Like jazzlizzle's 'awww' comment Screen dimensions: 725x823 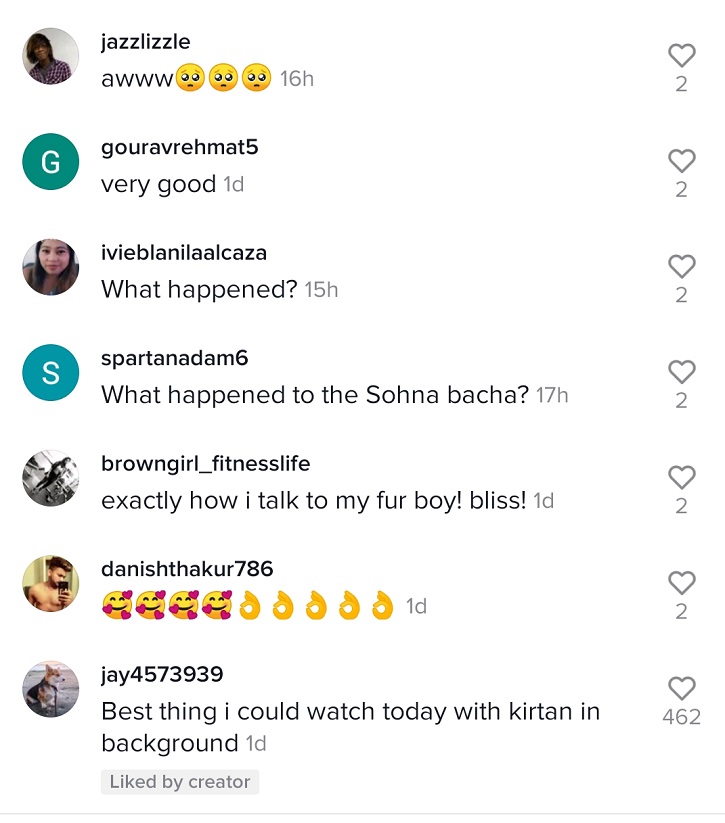681,56
